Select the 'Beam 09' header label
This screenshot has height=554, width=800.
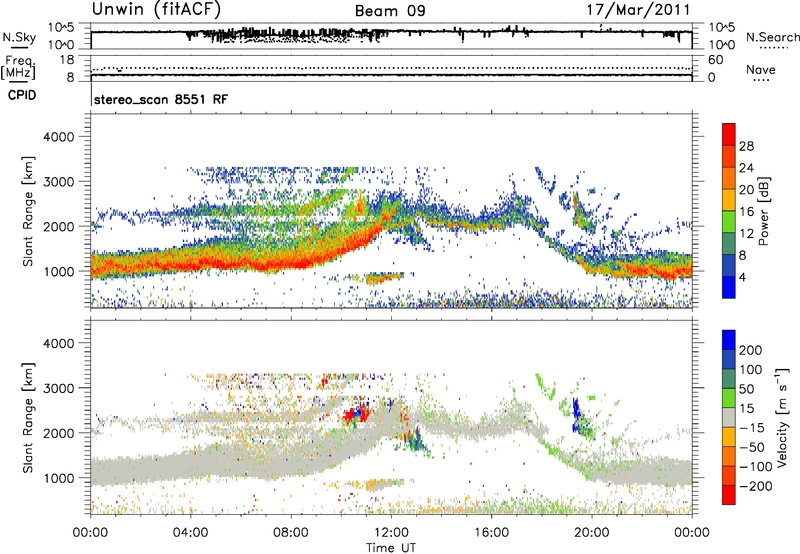pos(390,11)
